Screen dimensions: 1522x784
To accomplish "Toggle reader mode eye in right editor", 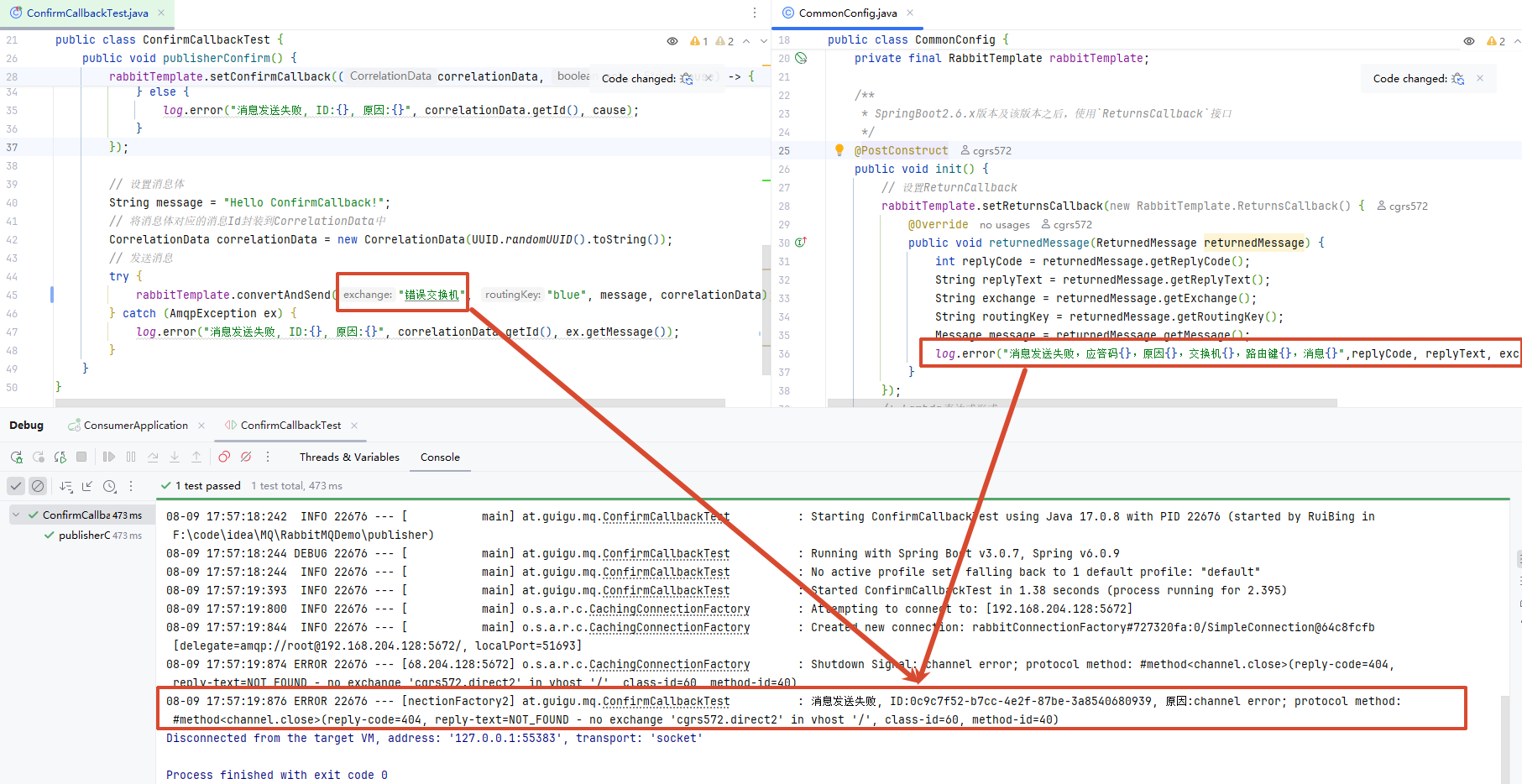I will click(x=1469, y=41).
